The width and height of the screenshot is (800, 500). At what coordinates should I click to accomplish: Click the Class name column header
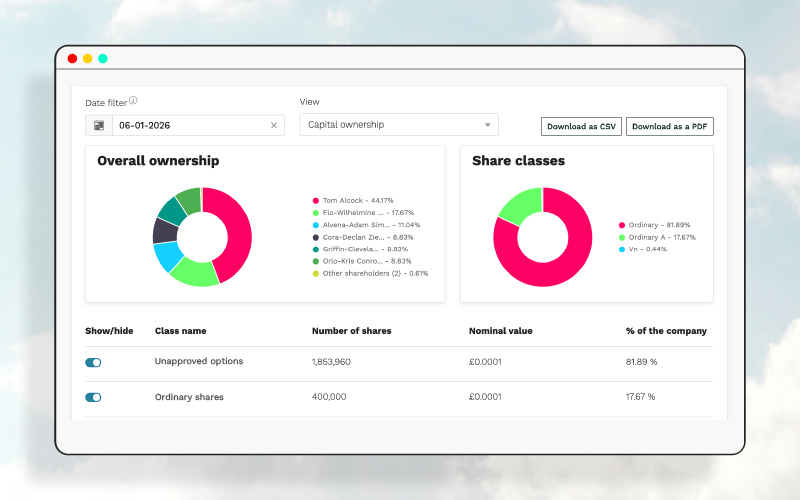point(181,331)
